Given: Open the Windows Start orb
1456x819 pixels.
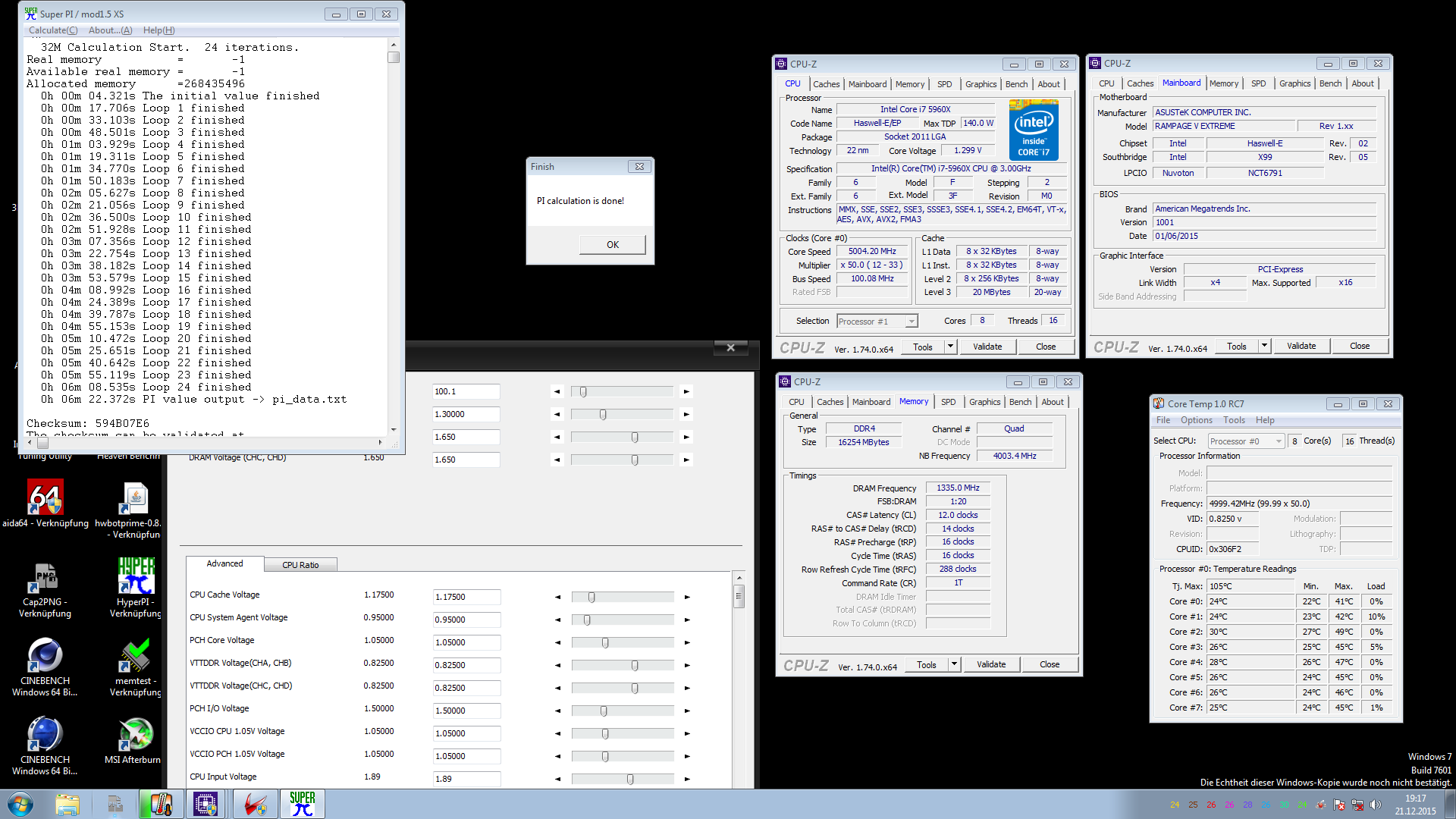Looking at the screenshot, I should tap(20, 804).
